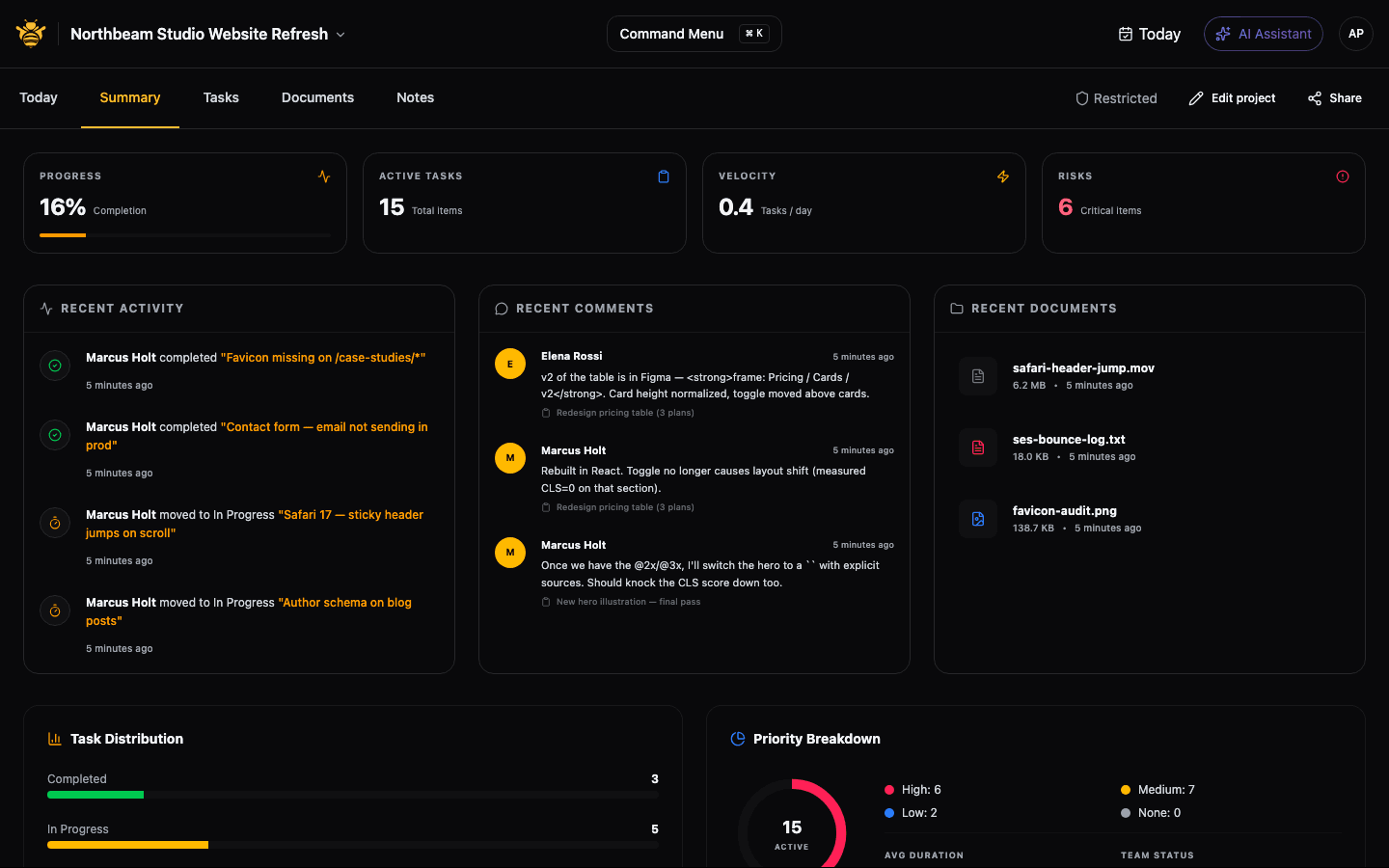This screenshot has width=1389, height=868.
Task: Click the Velocity lightning bolt icon
Action: [1003, 176]
